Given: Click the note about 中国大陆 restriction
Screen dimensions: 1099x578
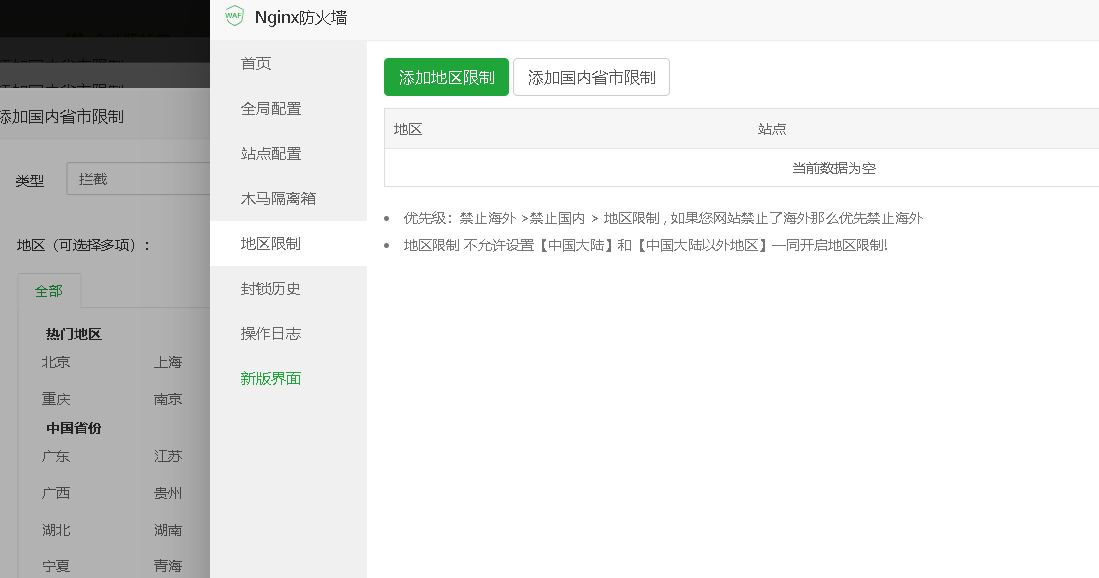Looking at the screenshot, I should (x=646, y=245).
